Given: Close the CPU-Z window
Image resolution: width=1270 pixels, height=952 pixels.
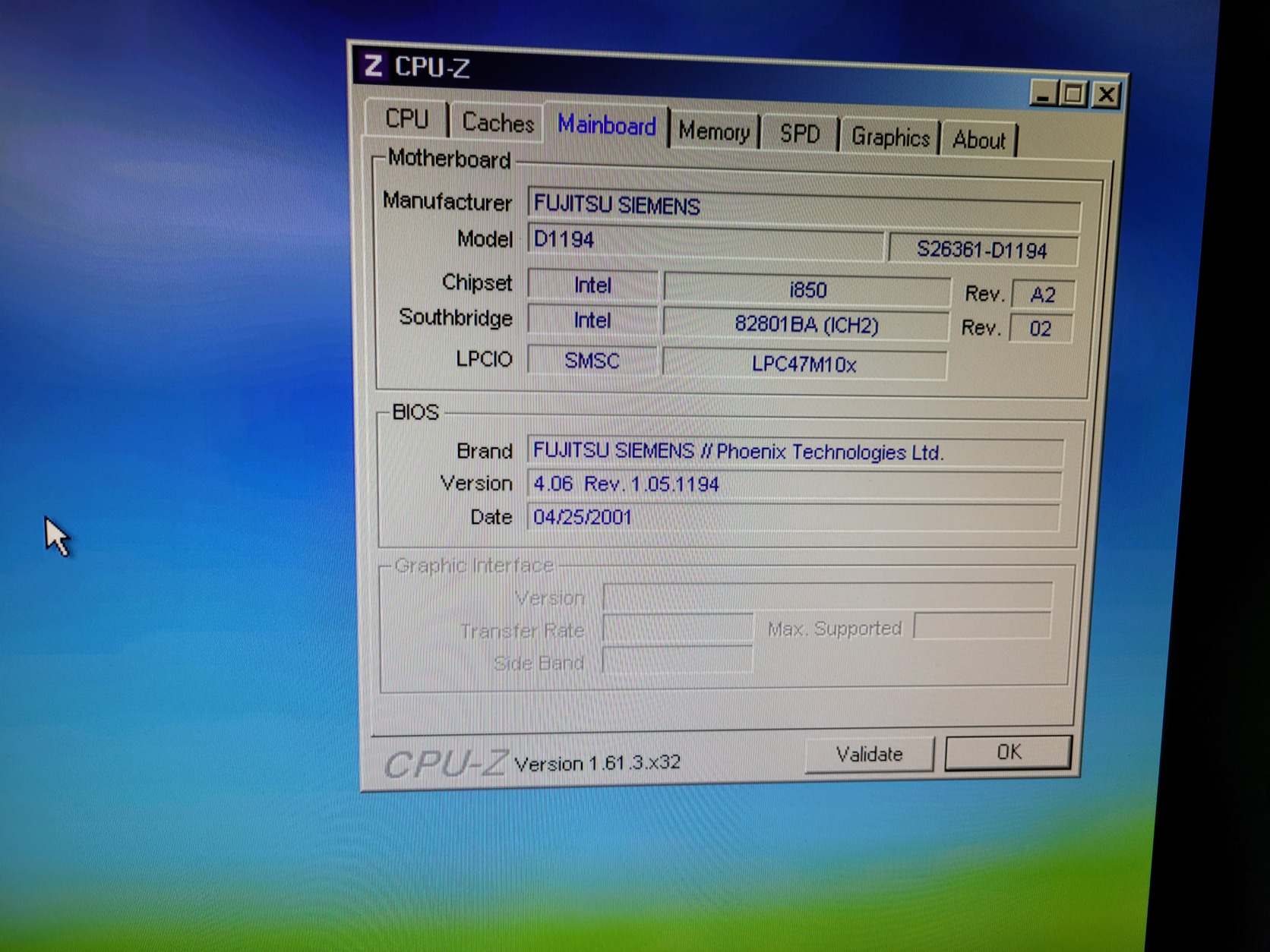Looking at the screenshot, I should tap(1106, 96).
